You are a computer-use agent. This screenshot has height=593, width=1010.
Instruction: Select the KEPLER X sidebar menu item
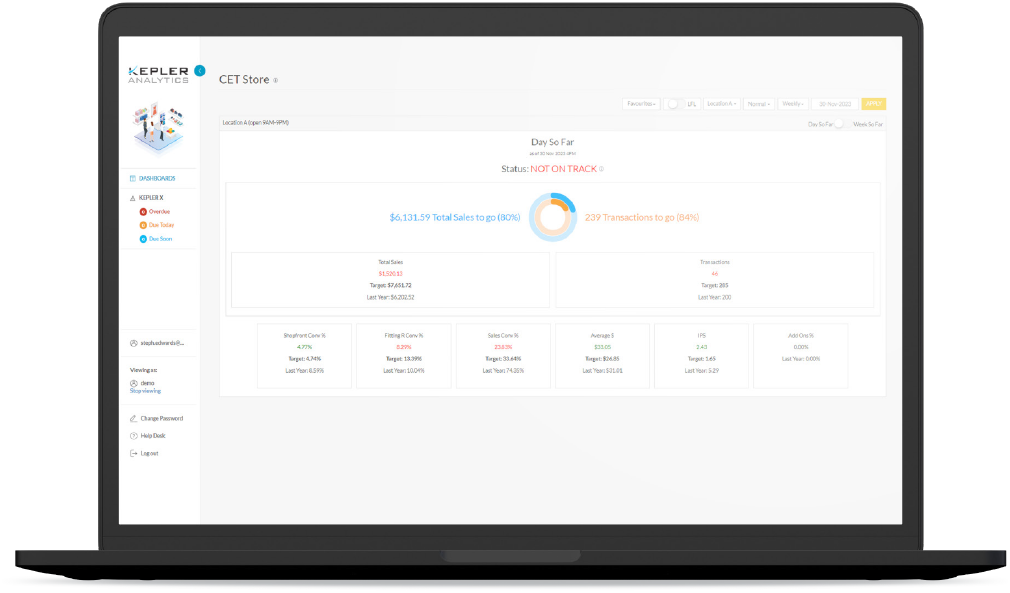[150, 198]
